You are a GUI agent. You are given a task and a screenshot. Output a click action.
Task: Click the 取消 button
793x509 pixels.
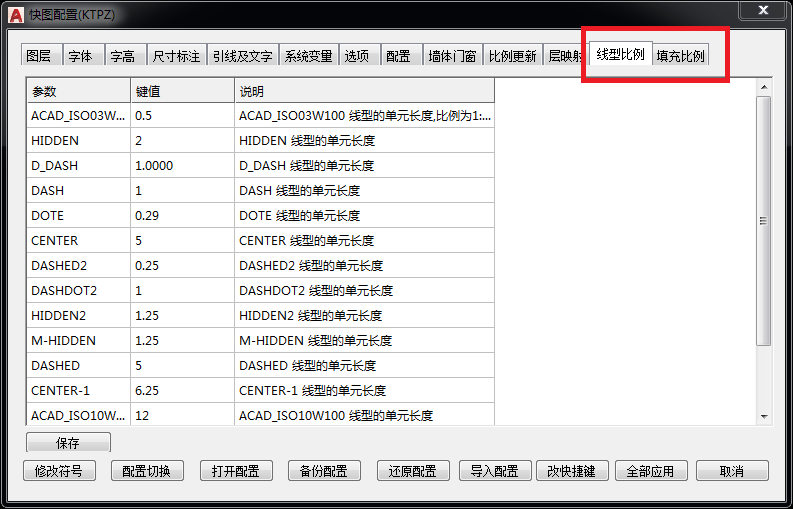pyautogui.click(x=732, y=471)
